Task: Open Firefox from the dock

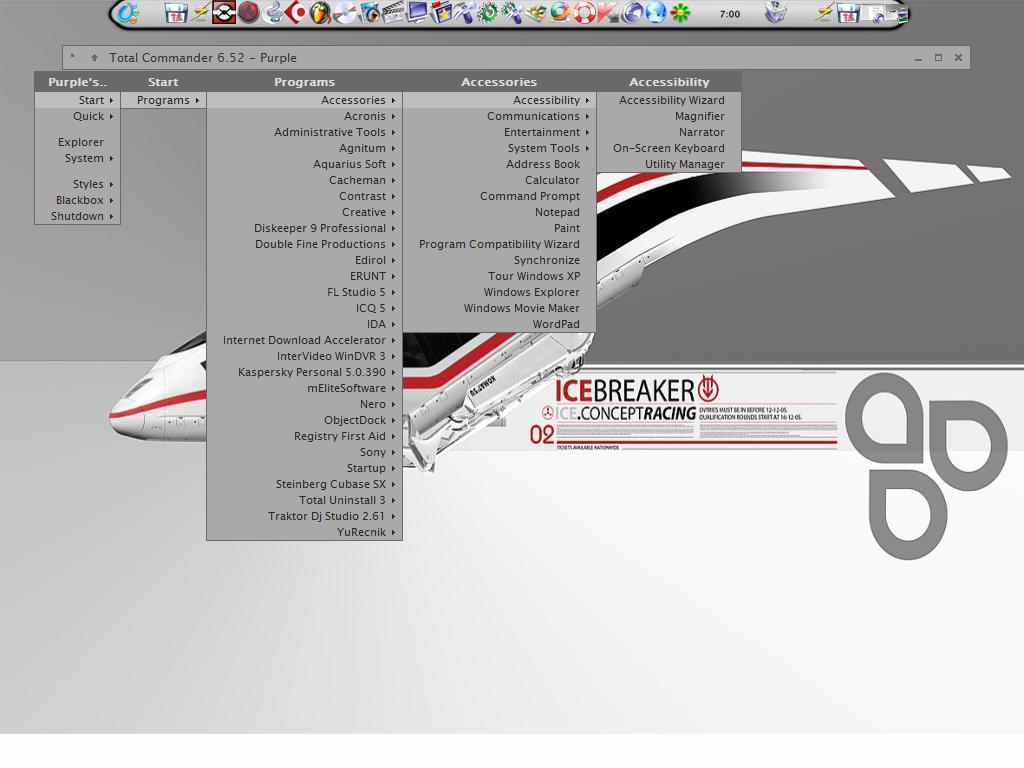Action: tap(560, 13)
